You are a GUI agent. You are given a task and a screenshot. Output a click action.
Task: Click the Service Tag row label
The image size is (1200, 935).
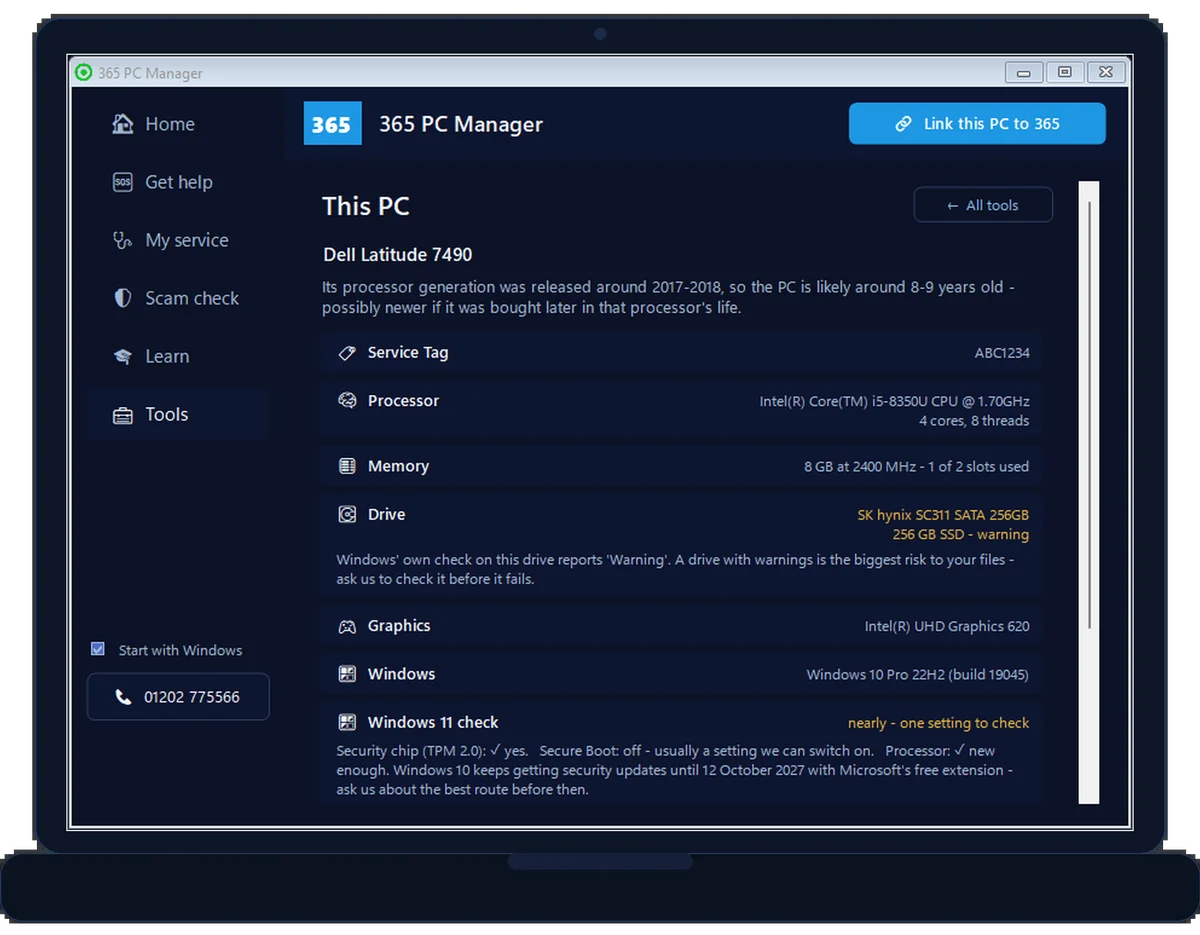[x=408, y=353]
